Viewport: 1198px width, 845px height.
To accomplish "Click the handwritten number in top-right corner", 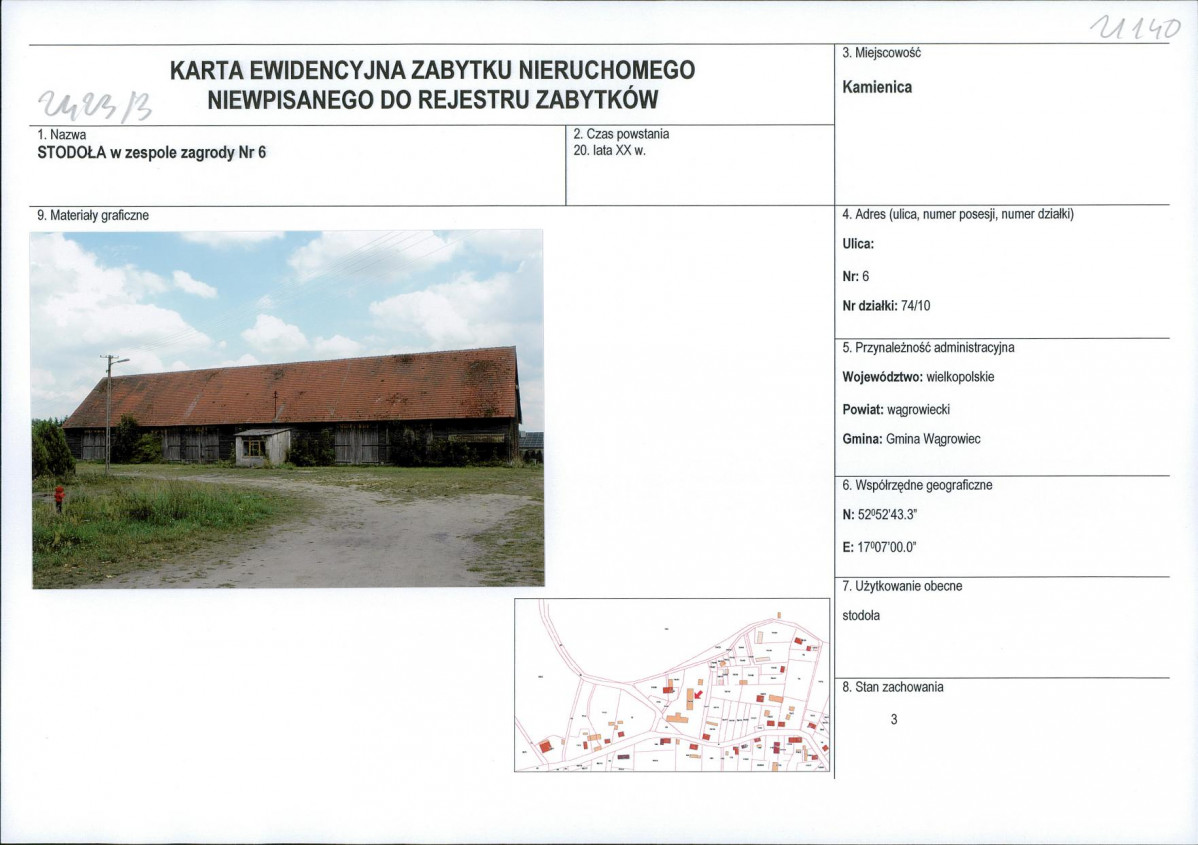I will tap(1135, 28).
